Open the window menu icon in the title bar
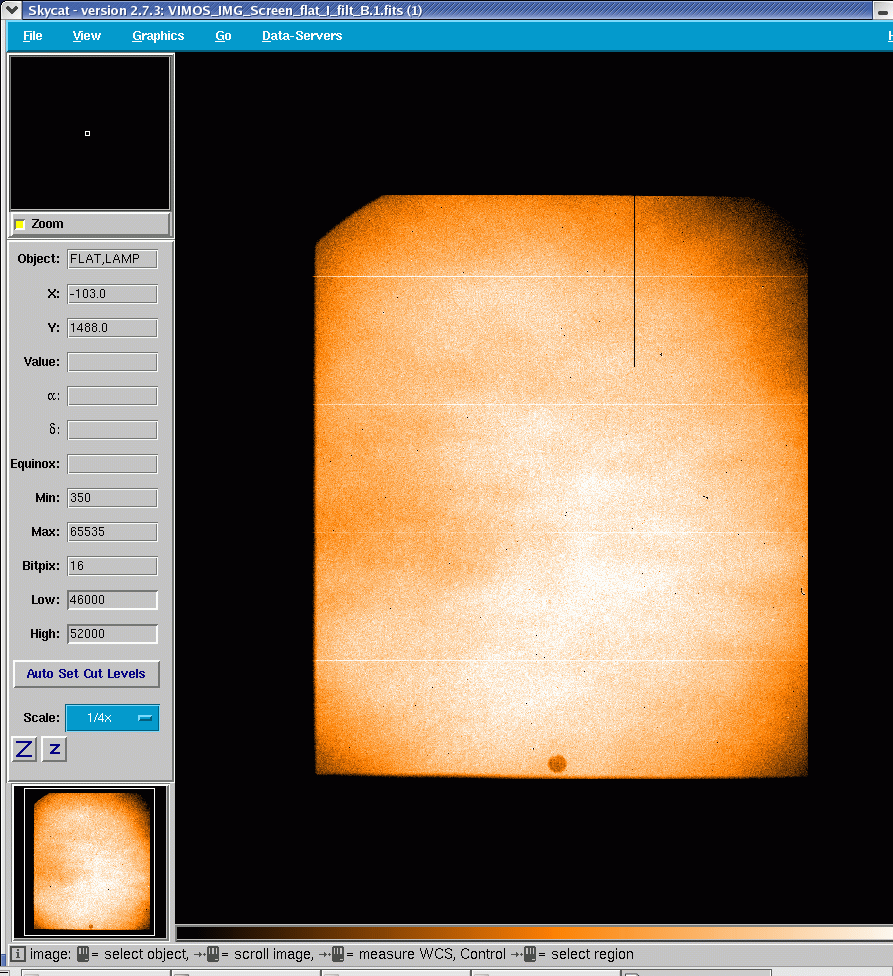 (x=12, y=10)
